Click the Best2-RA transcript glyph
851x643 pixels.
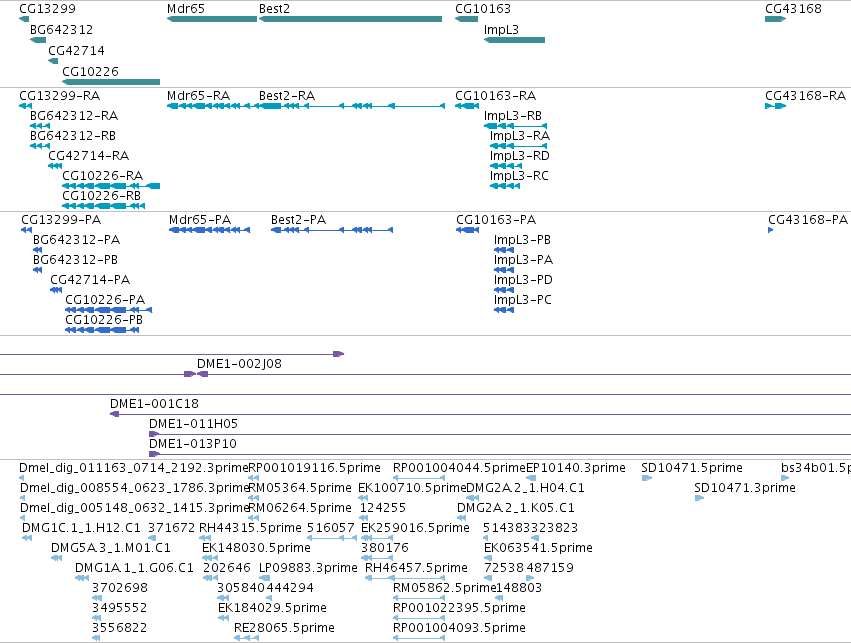coord(352,106)
